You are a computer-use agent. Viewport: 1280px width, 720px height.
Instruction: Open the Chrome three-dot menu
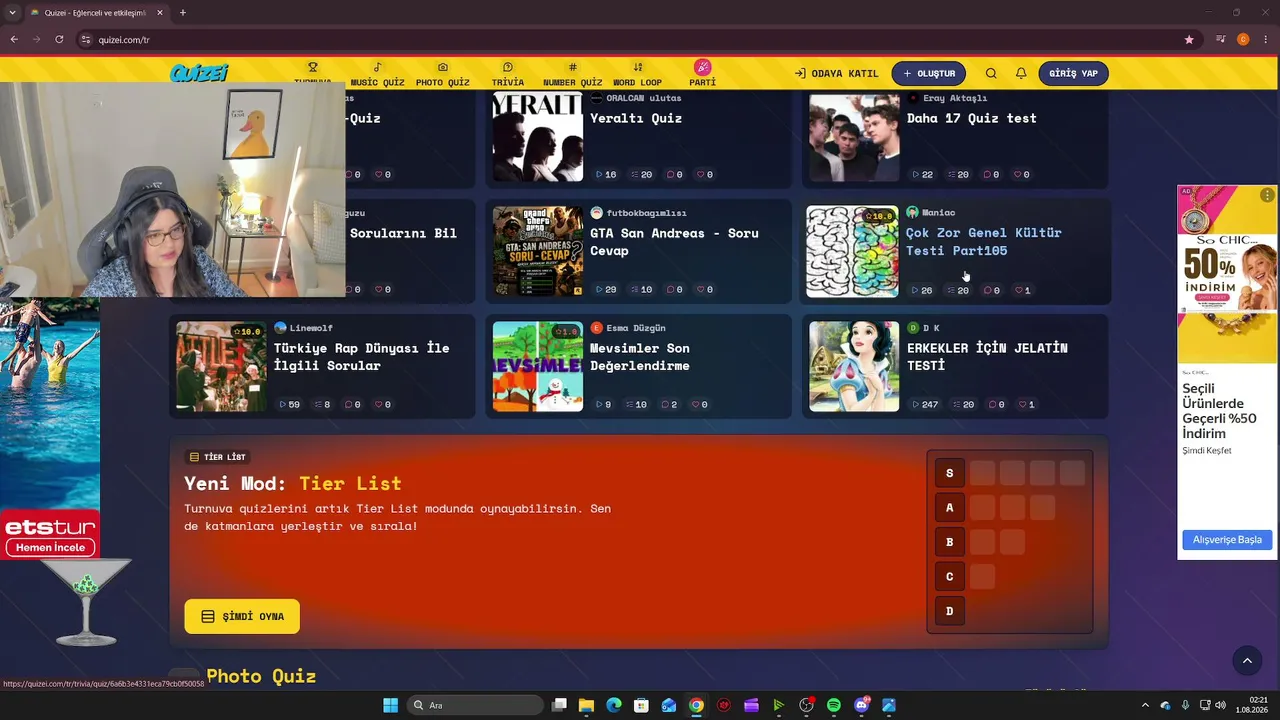point(1265,40)
